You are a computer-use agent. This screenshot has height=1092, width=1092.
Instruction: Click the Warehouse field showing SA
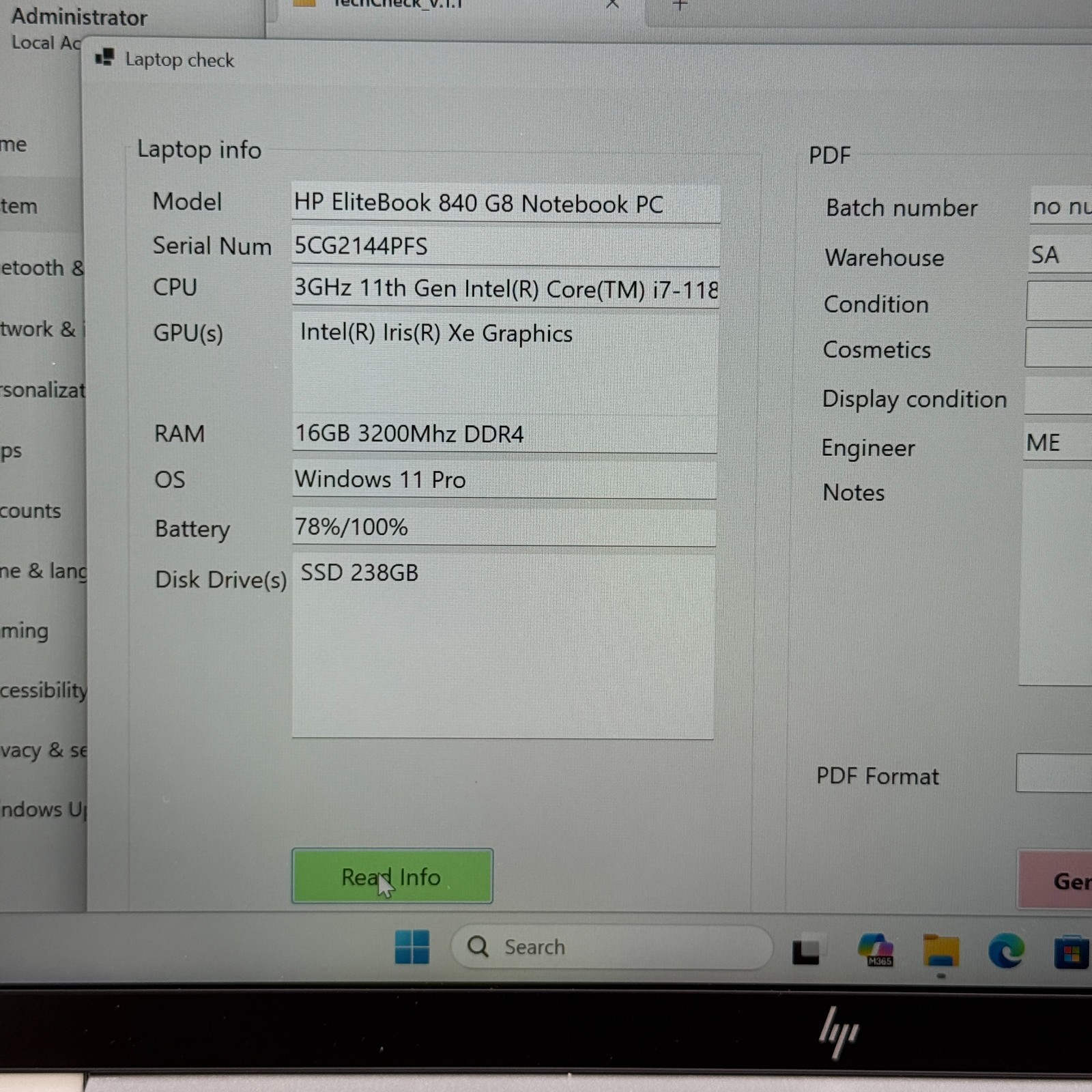click(x=1060, y=255)
